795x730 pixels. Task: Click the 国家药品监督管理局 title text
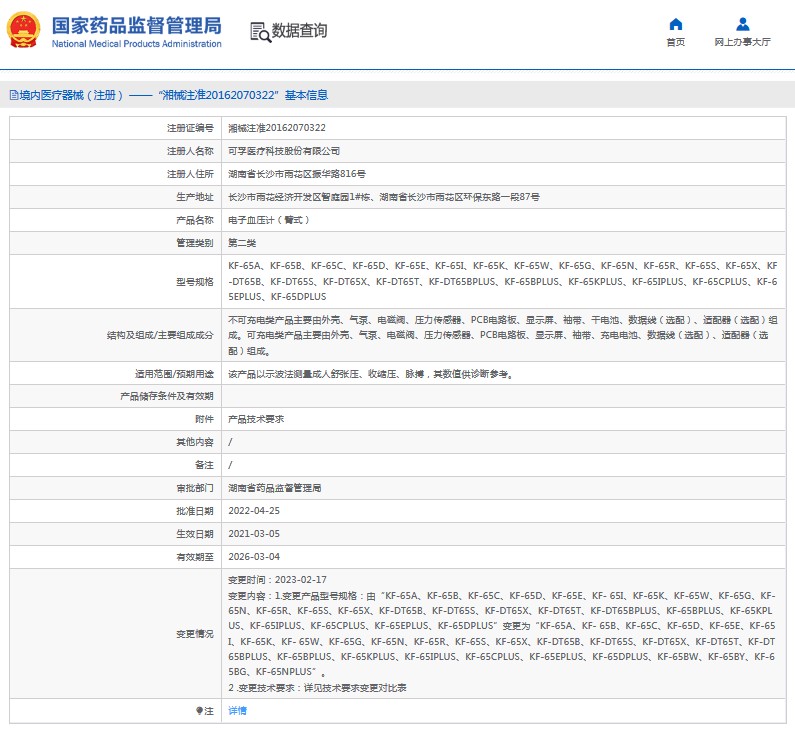(x=136, y=25)
